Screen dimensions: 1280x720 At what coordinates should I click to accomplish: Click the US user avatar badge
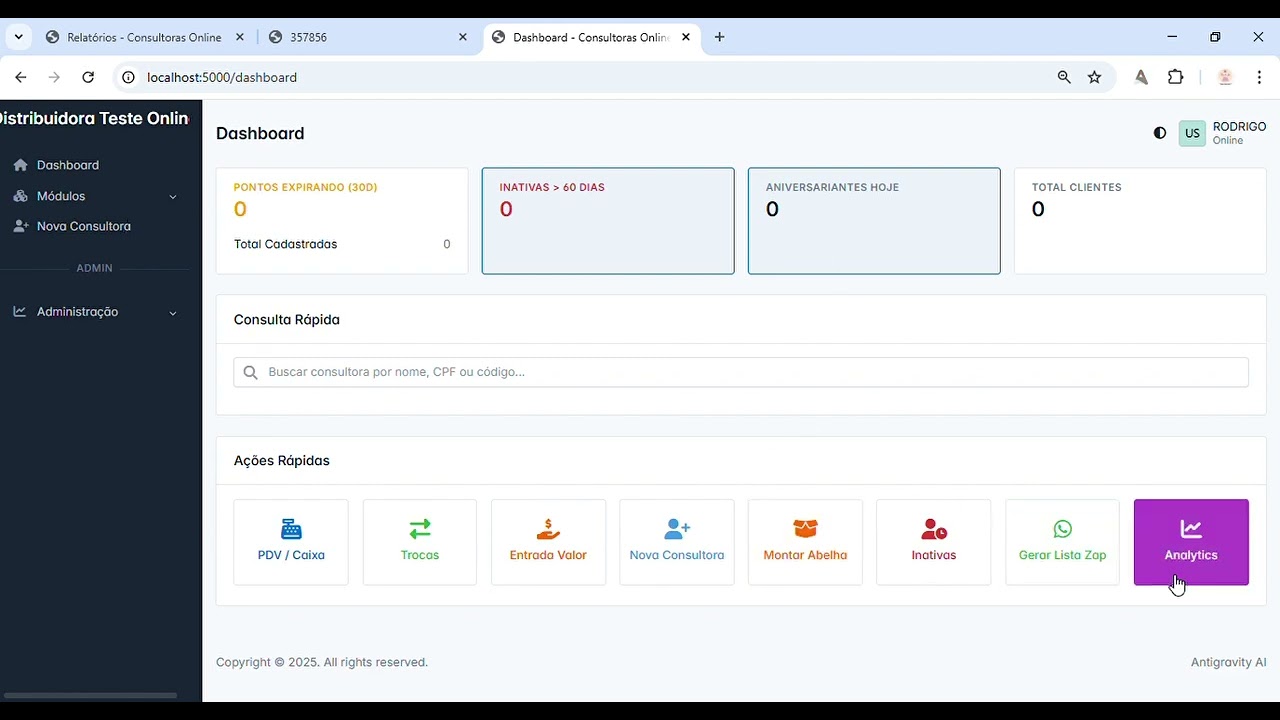click(x=1192, y=133)
